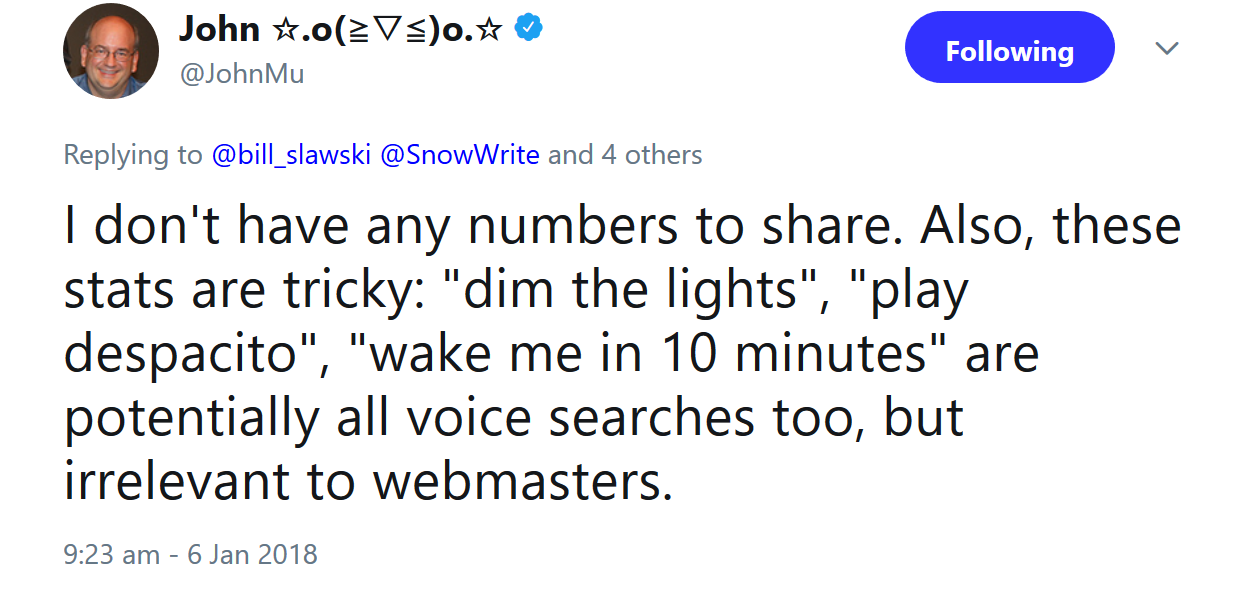
Task: Click "wake me in 10 minutes" text
Action: point(650,355)
